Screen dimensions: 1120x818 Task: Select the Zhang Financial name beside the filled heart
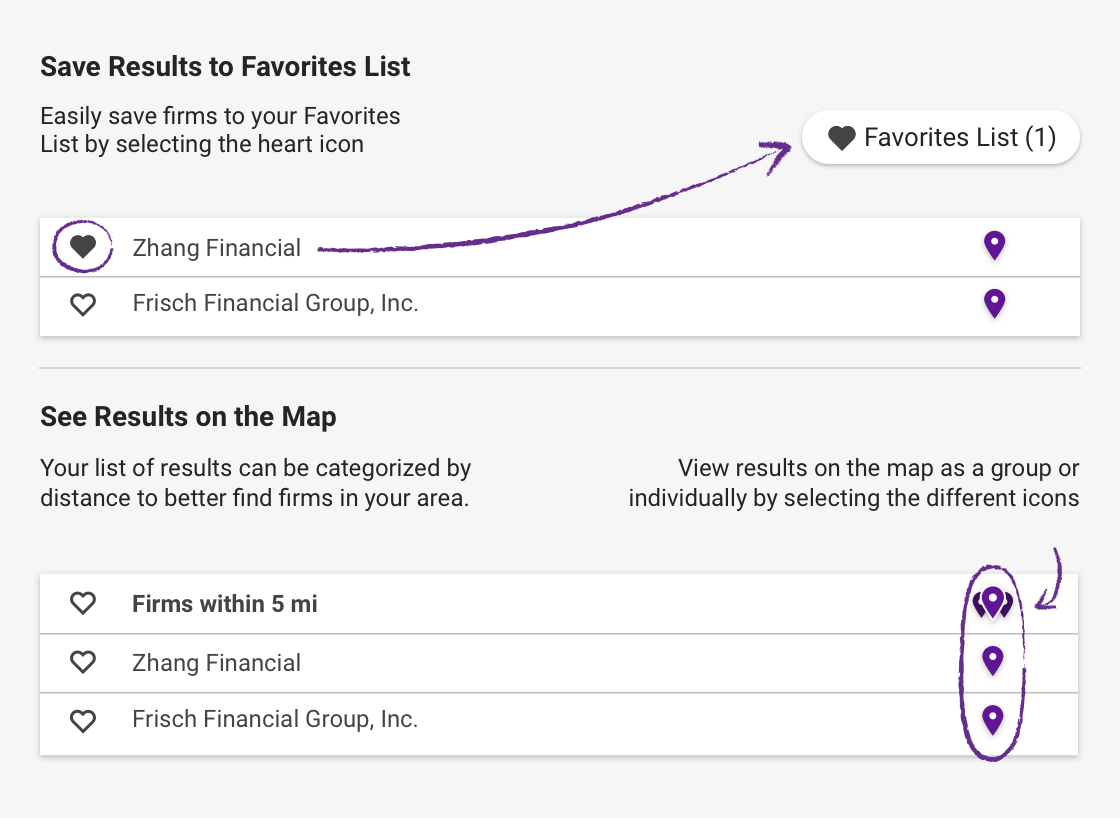[216, 248]
